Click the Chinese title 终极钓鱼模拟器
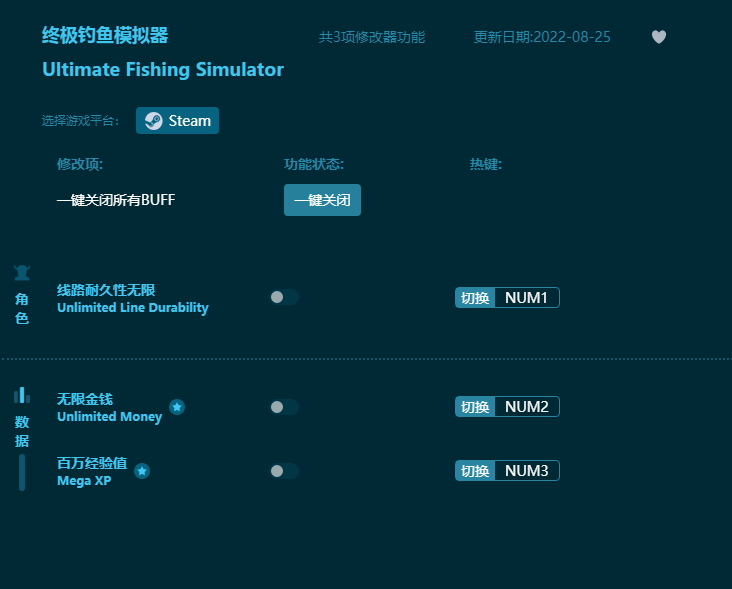The height and width of the screenshot is (589, 732). coord(105,35)
